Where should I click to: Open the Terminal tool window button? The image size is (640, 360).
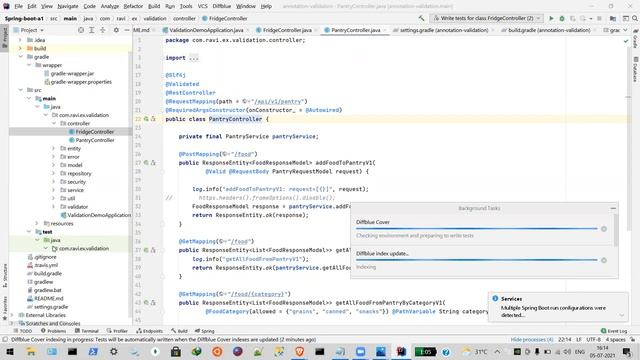tap(87, 331)
